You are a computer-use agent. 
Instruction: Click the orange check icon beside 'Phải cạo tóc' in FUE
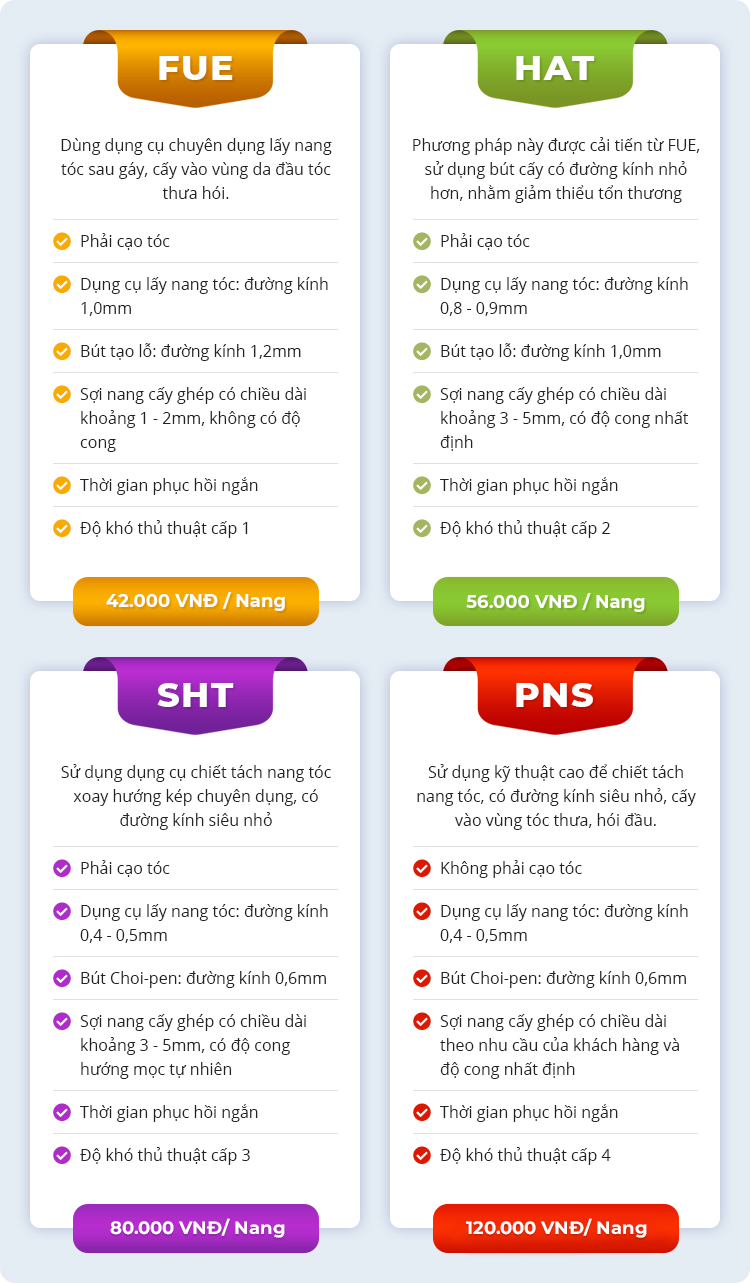(x=62, y=241)
